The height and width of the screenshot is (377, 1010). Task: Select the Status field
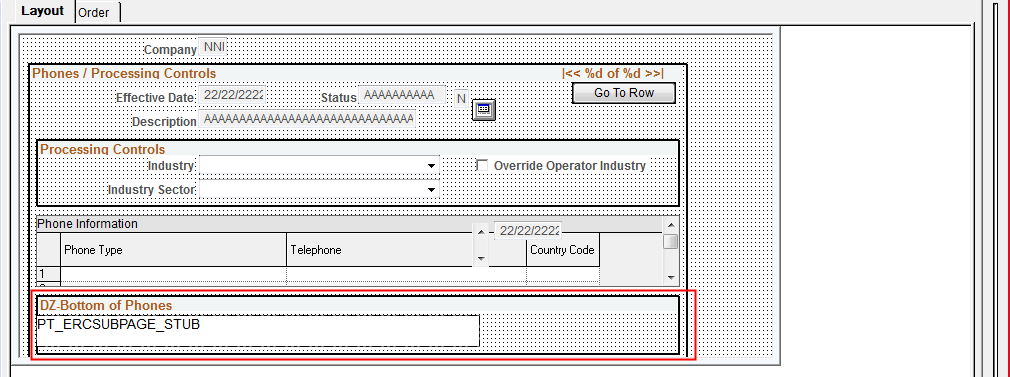coord(402,95)
